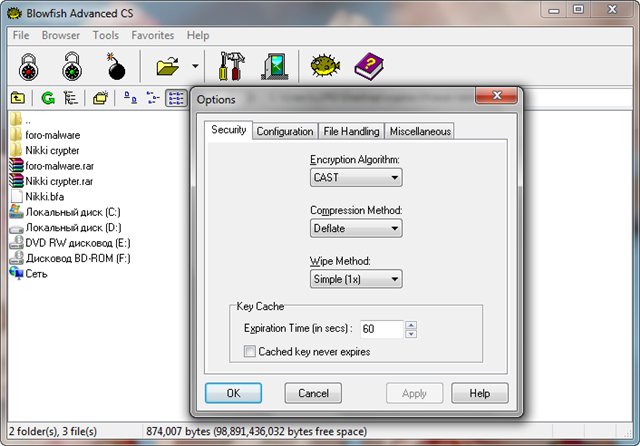Viewport: 640px width, 446px height.
Task: Minimize the Blowfish Advanced CS window
Action: point(553,10)
